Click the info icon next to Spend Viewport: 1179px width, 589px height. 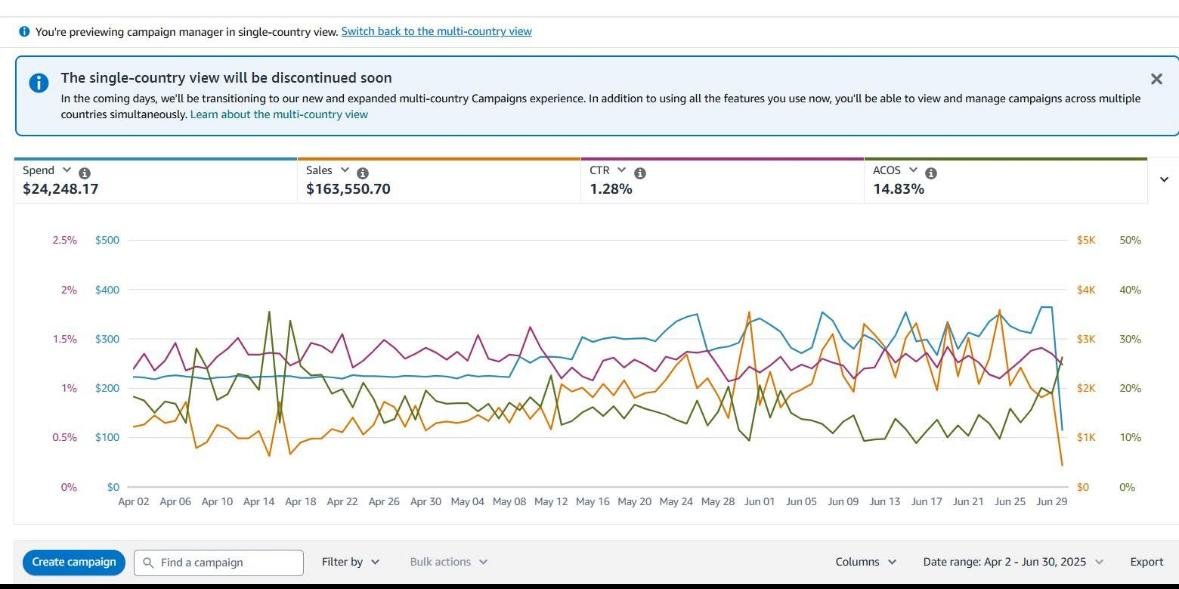pos(84,172)
